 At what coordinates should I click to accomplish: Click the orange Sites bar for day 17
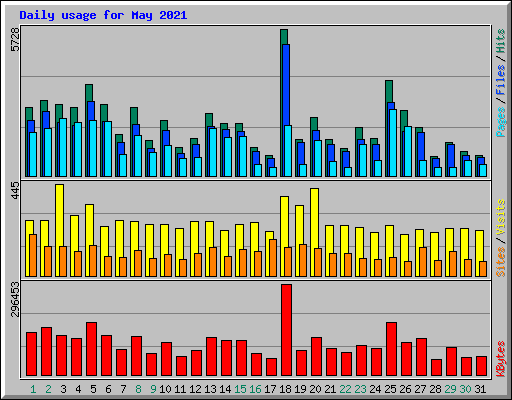273,258
